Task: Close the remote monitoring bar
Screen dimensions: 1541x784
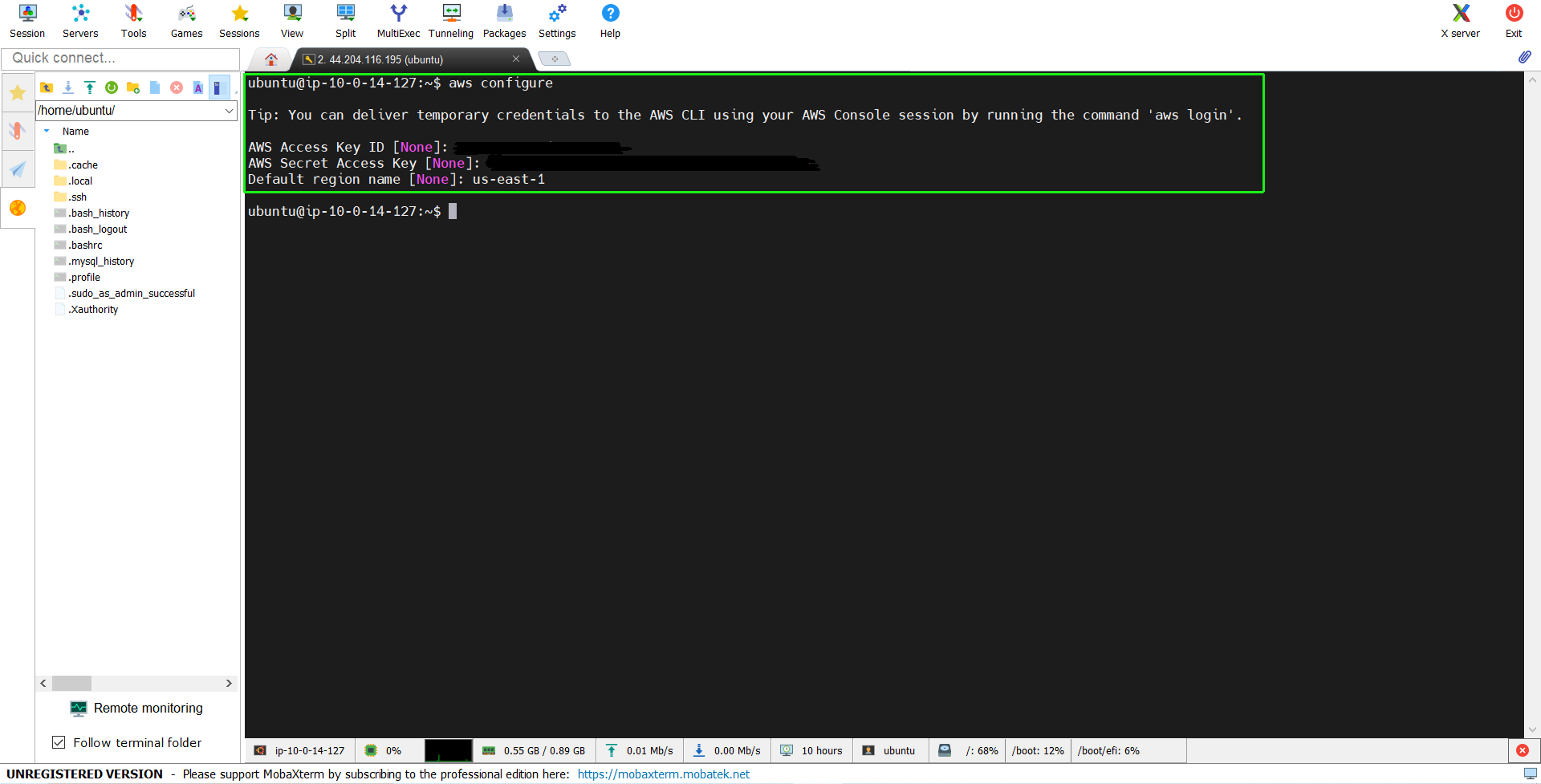Action: click(1523, 750)
